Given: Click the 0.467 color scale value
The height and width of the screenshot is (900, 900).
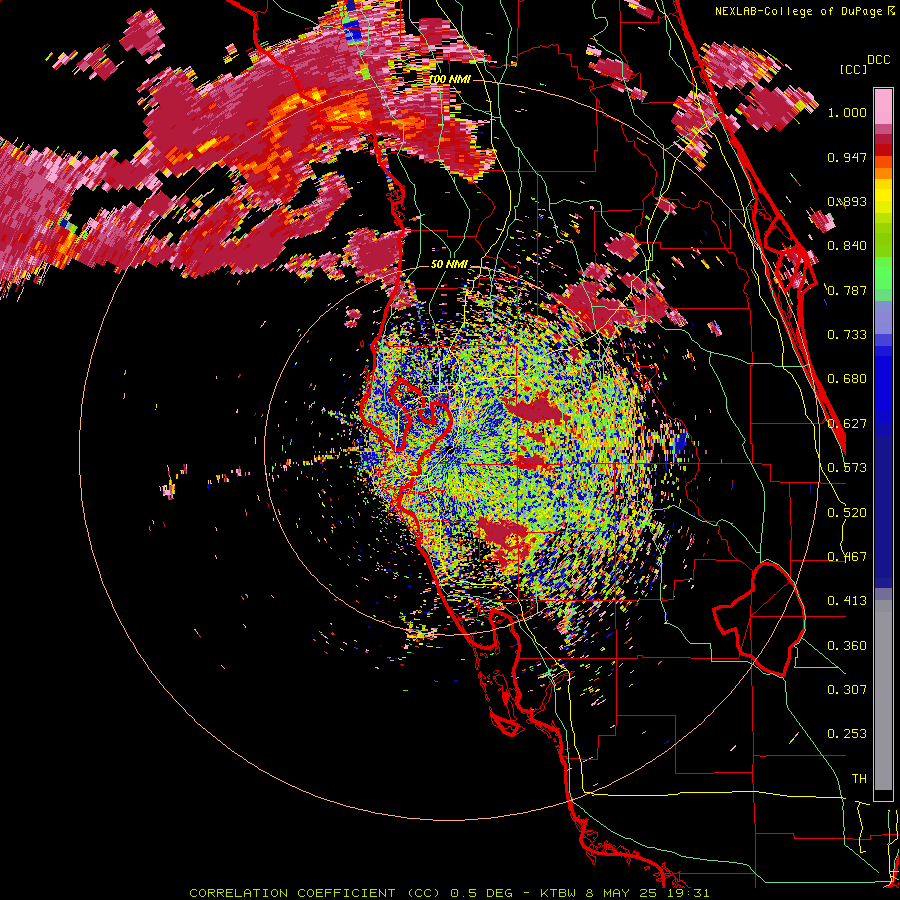Looking at the screenshot, I should click(x=847, y=557).
